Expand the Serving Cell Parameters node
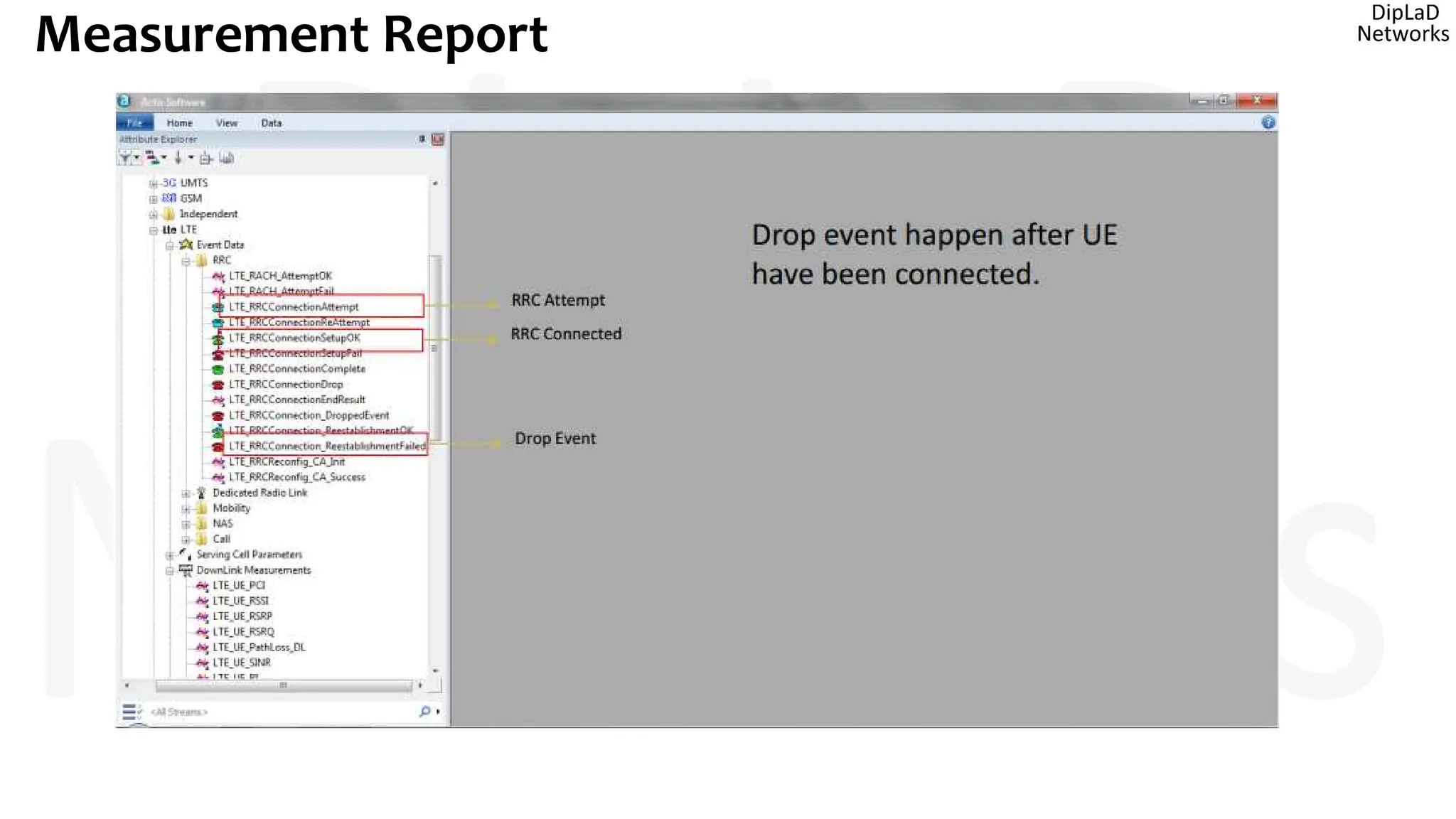 click(169, 555)
